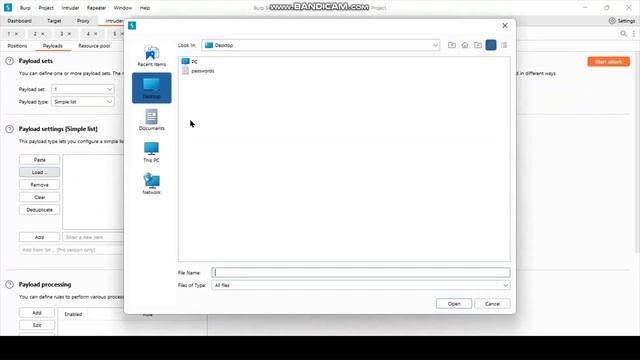Click the Burp Suite logo icon in title bar
Viewport: 640px width, 360px height.
(8, 7)
